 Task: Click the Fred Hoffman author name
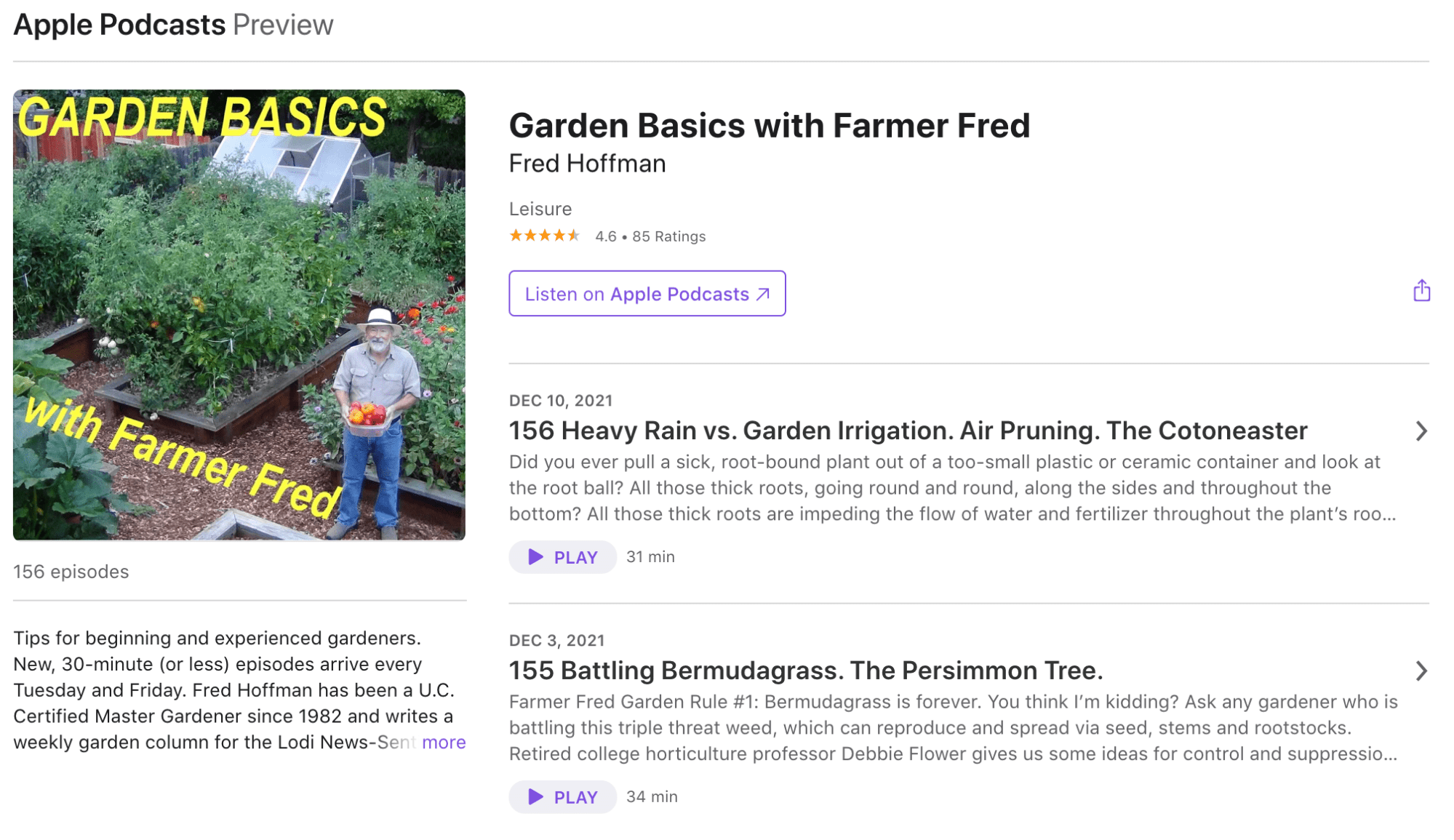click(x=587, y=164)
